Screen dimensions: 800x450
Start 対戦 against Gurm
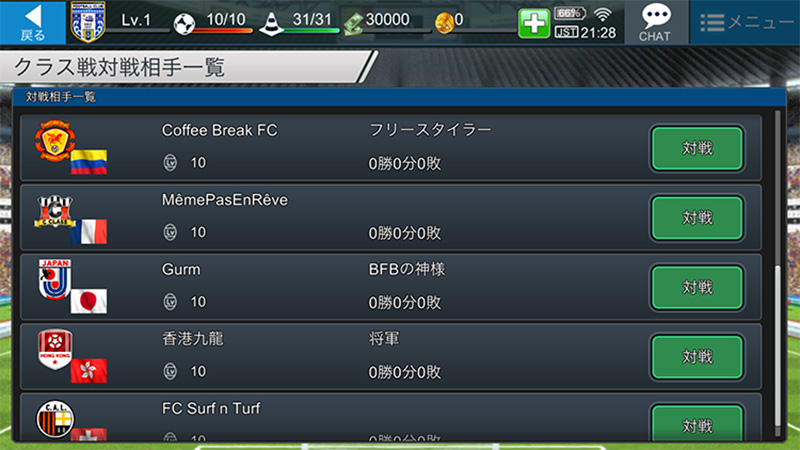[x=697, y=287]
